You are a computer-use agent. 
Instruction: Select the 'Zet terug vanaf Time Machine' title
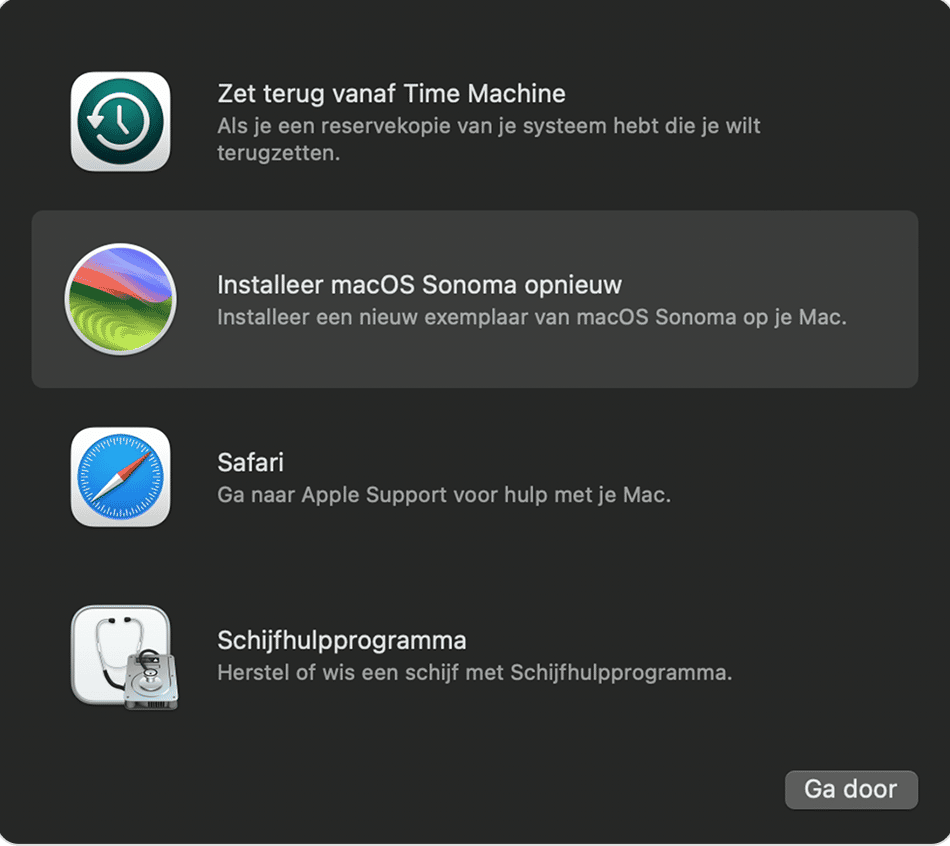click(391, 94)
